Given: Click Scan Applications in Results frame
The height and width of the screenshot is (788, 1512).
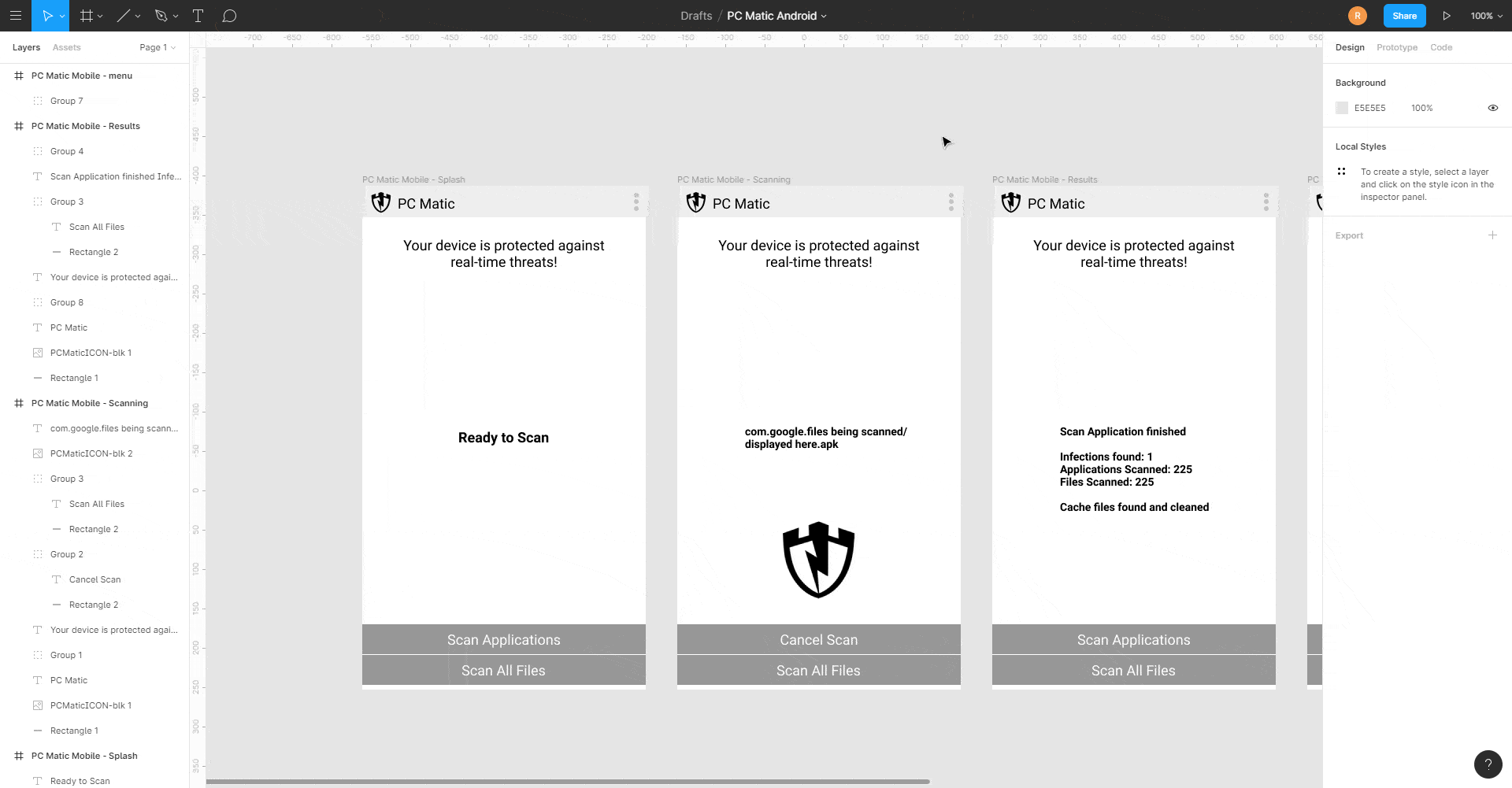Looking at the screenshot, I should point(1134,639).
